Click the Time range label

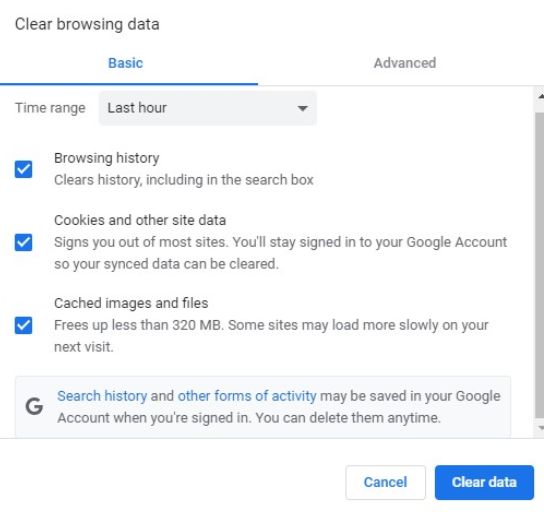[x=50, y=108]
